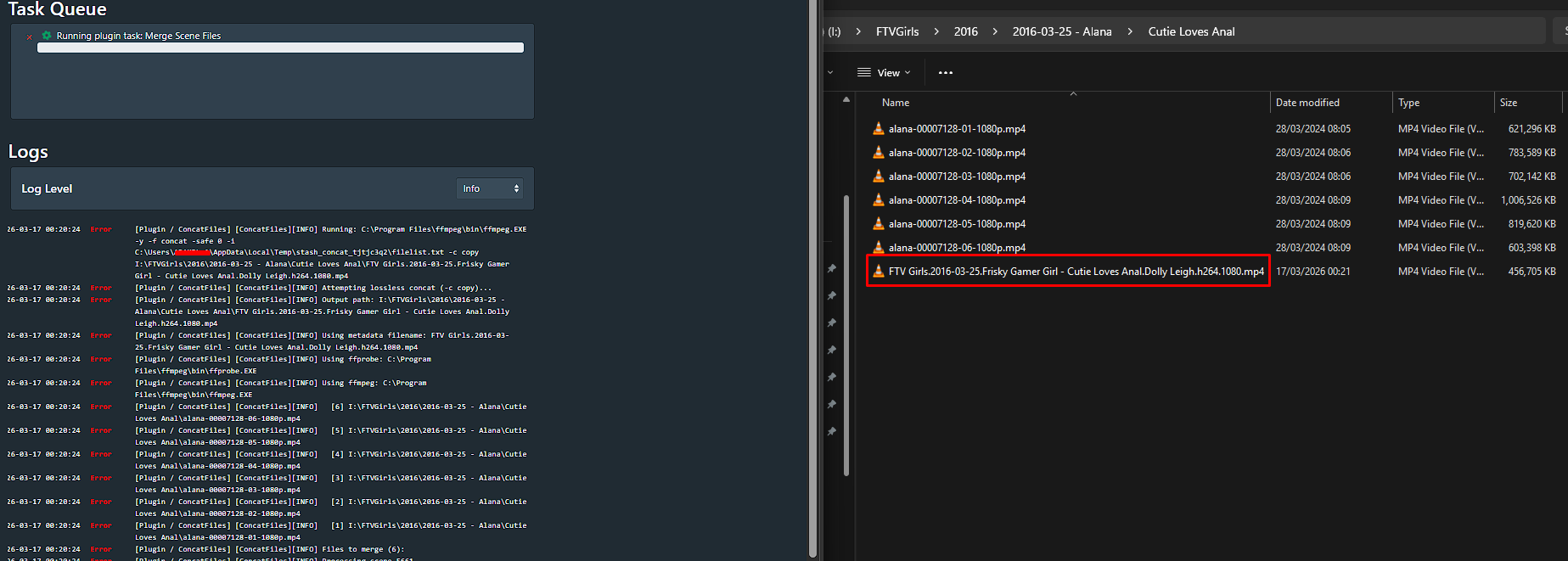Image resolution: width=1568 pixels, height=561 pixels.
Task: Navigate to the FTVGirls folder in the breadcrumb
Action: point(897,31)
